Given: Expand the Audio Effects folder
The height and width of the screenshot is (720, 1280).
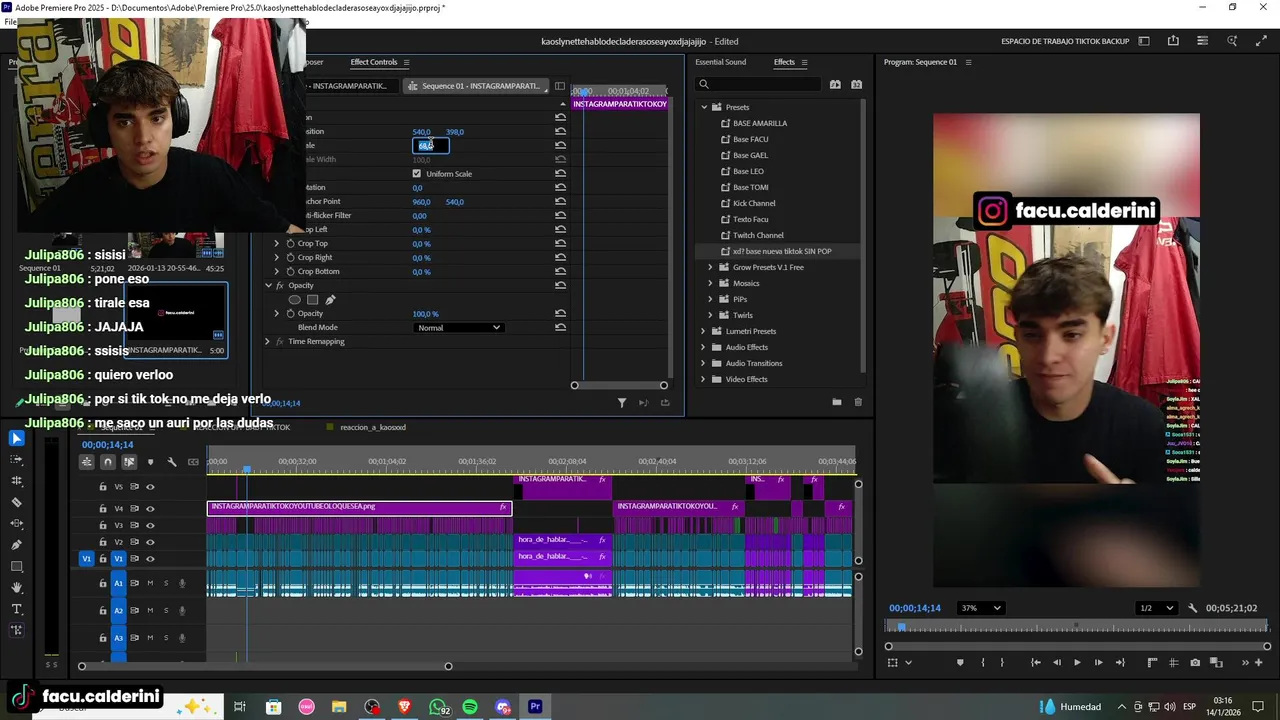Looking at the screenshot, I should tap(703, 347).
